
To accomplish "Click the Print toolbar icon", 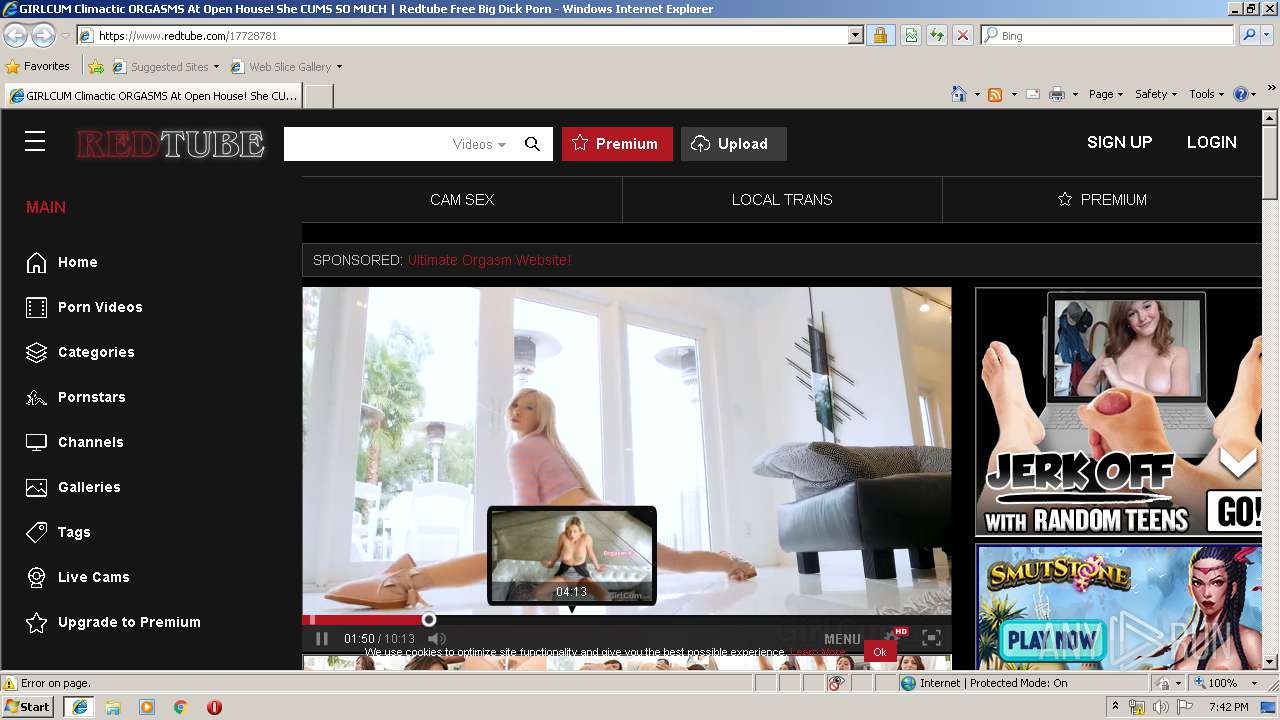I will pyautogui.click(x=1056, y=94).
